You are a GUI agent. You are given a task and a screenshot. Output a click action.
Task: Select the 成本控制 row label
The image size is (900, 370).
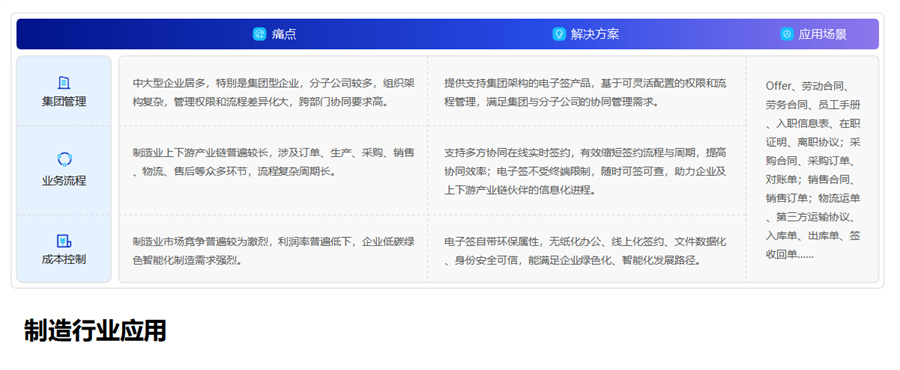64,259
